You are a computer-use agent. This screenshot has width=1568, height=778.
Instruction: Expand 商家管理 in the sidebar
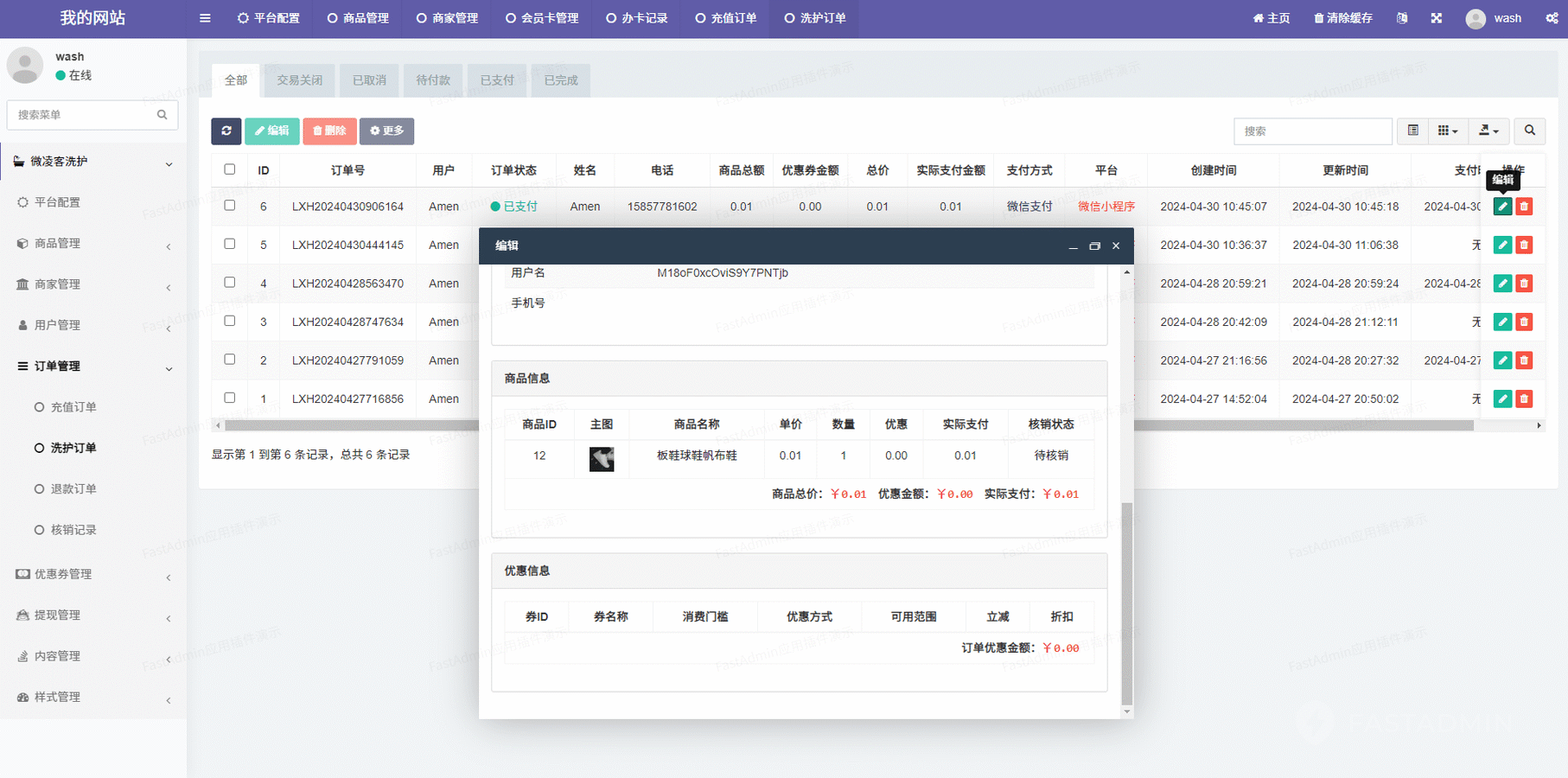coord(93,284)
